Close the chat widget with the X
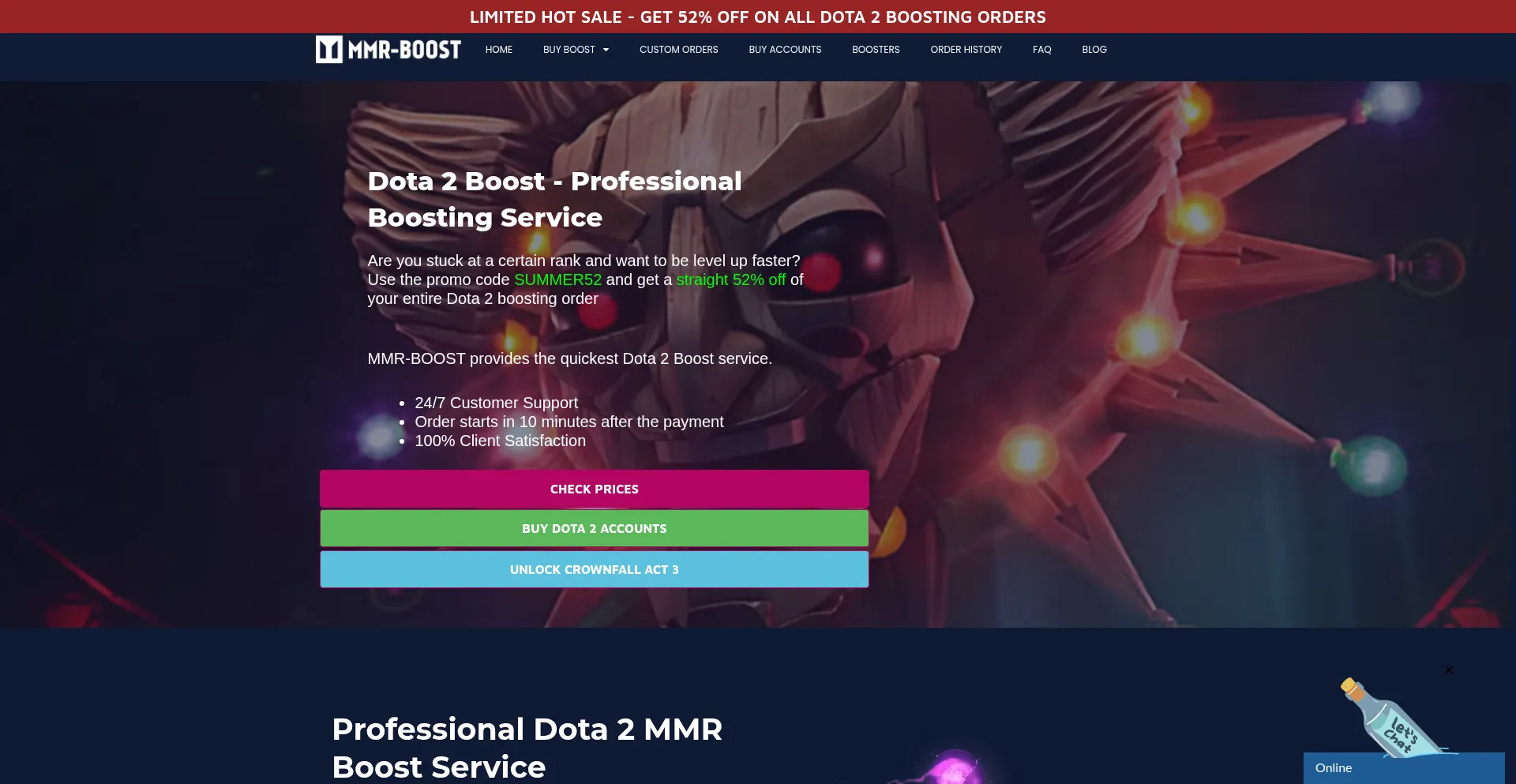 (1449, 670)
